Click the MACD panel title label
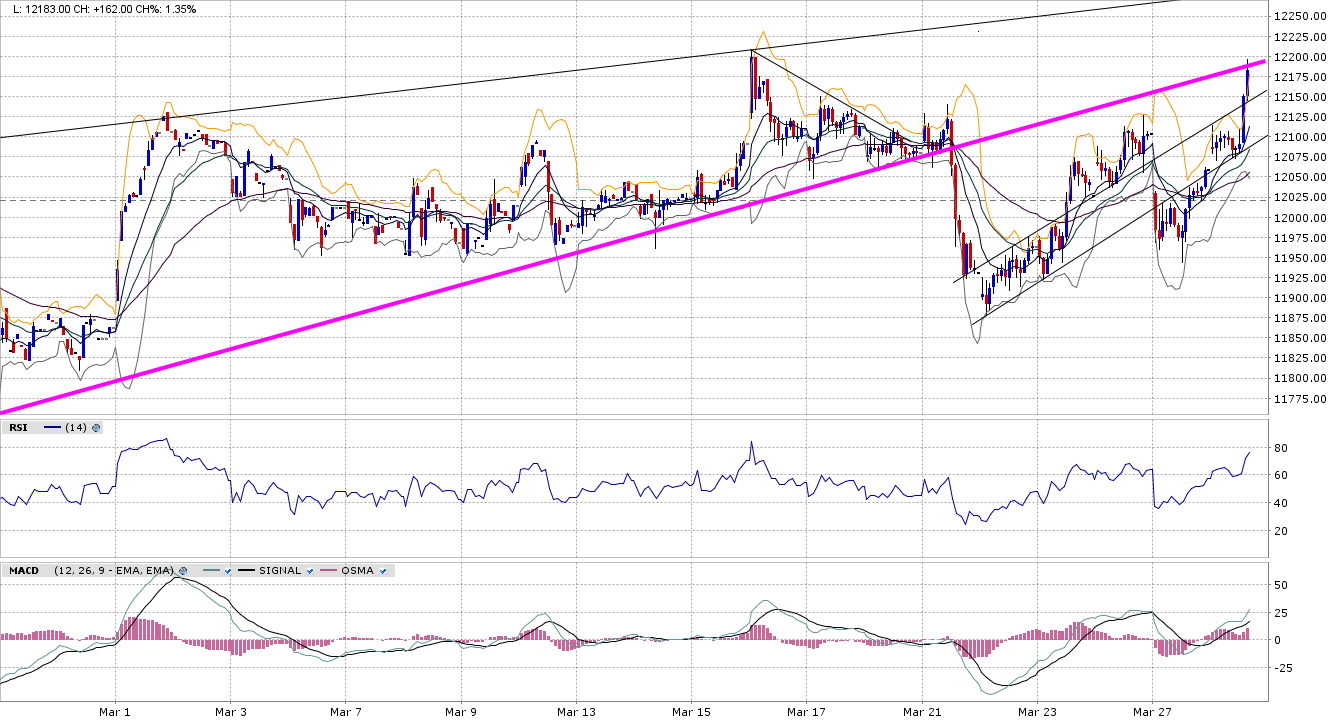 click(23, 571)
